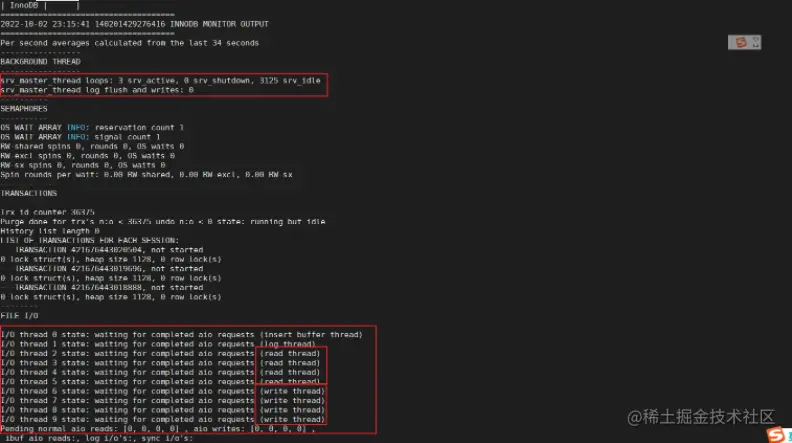Screen dimensions: 792x443
Task: Click the 'ibuf aio reads' line
Action: coord(99,438)
